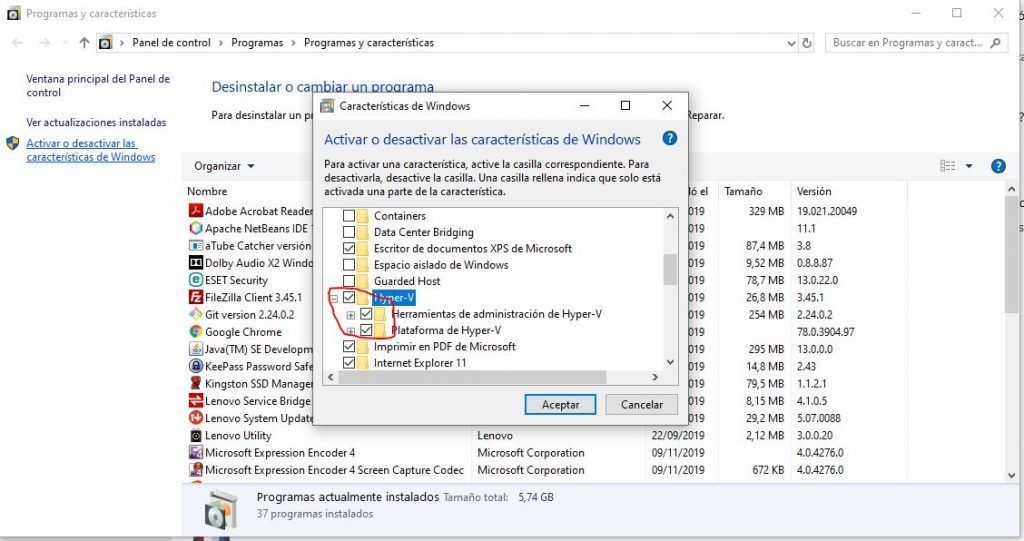Expand Plataforma de Hyper-V node
The width and height of the screenshot is (1024, 541).
(x=351, y=331)
